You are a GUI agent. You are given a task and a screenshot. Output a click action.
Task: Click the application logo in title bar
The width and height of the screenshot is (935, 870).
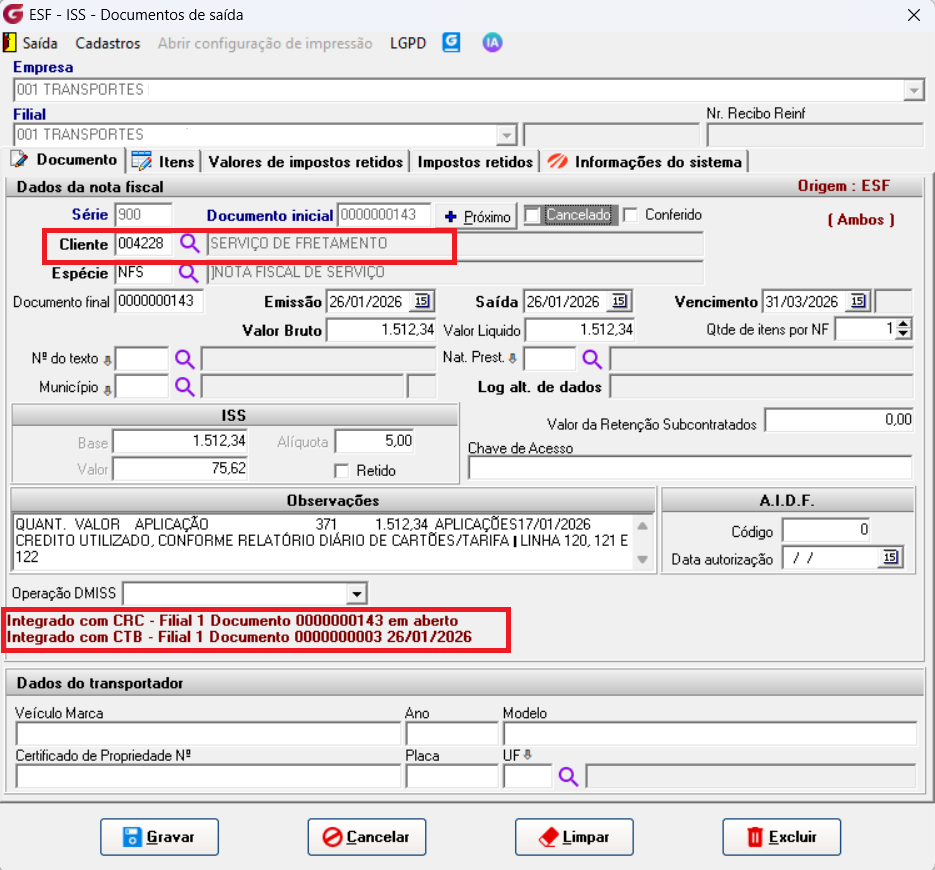coord(13,14)
